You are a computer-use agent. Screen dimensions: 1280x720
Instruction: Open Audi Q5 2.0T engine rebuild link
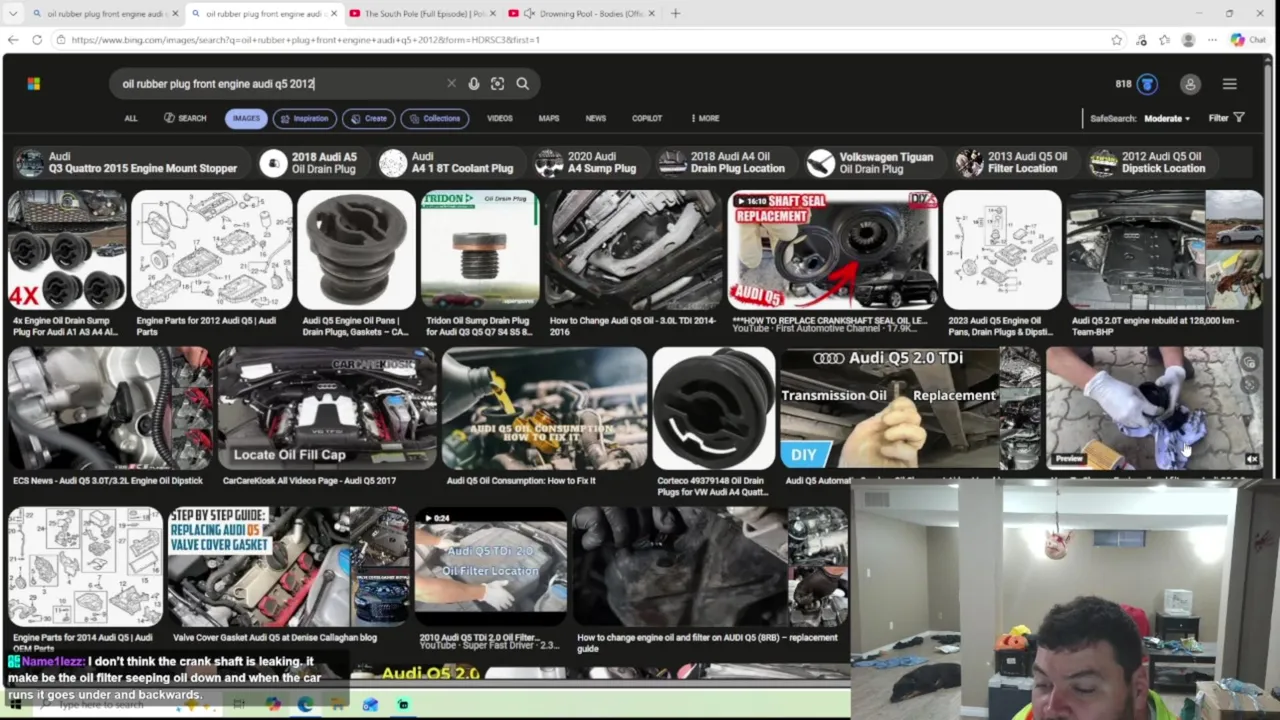click(1155, 326)
